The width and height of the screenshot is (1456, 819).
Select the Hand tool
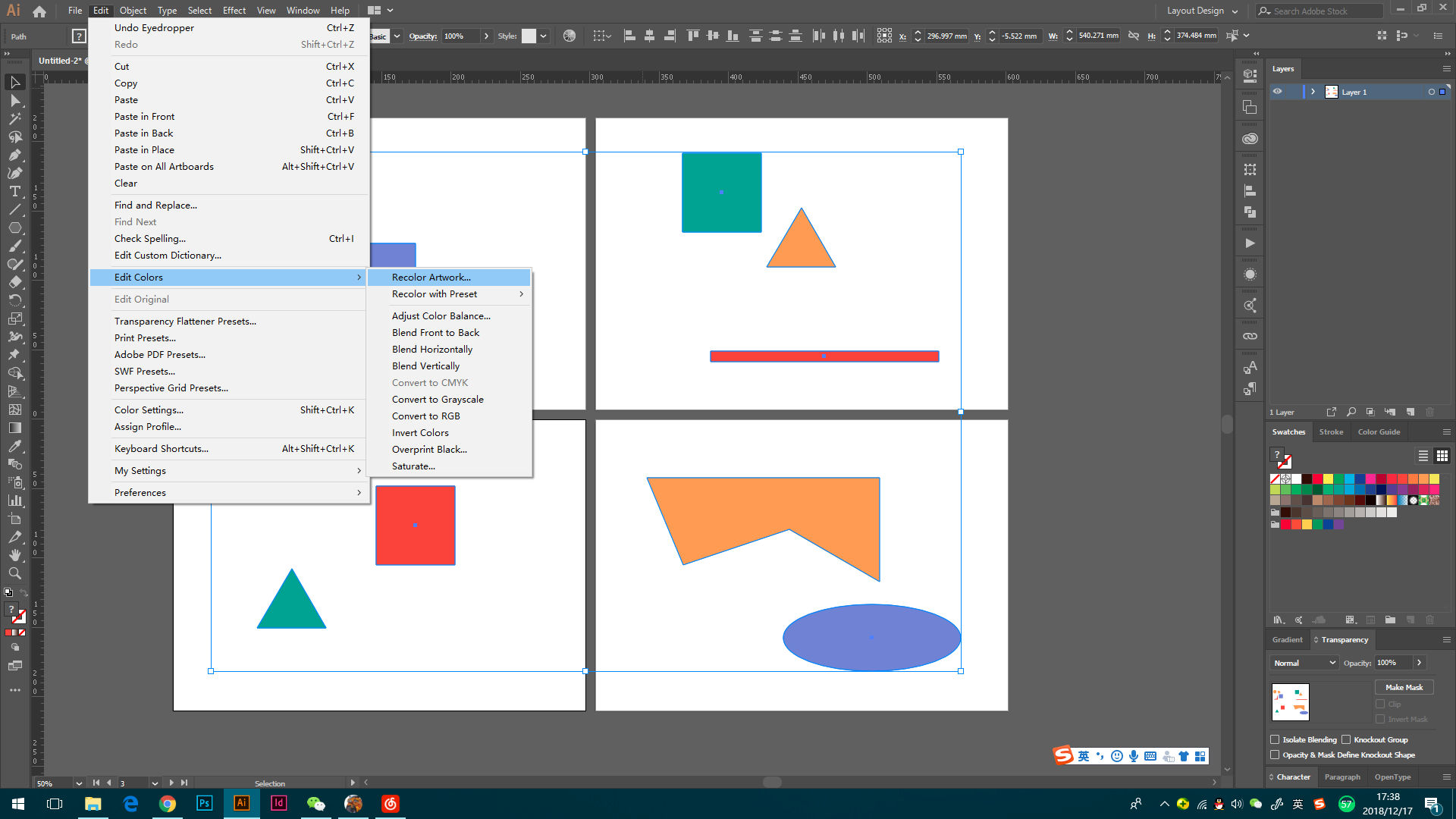(14, 555)
